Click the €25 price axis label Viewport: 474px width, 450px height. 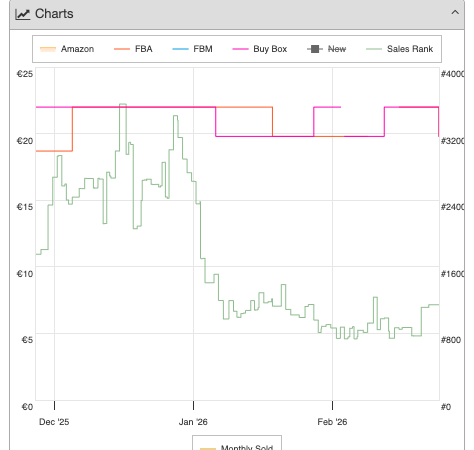25,74
